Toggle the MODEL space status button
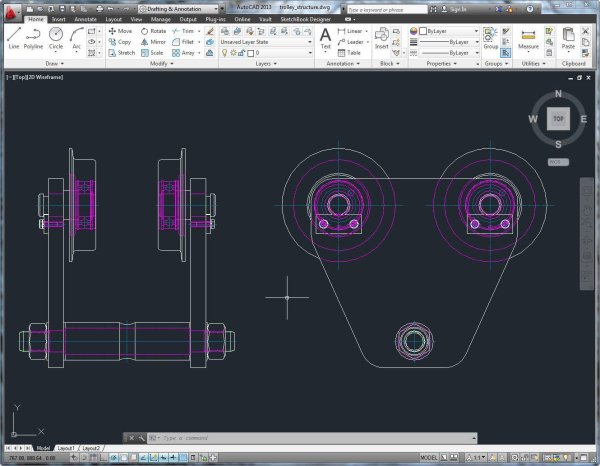The image size is (600, 466). pos(429,458)
